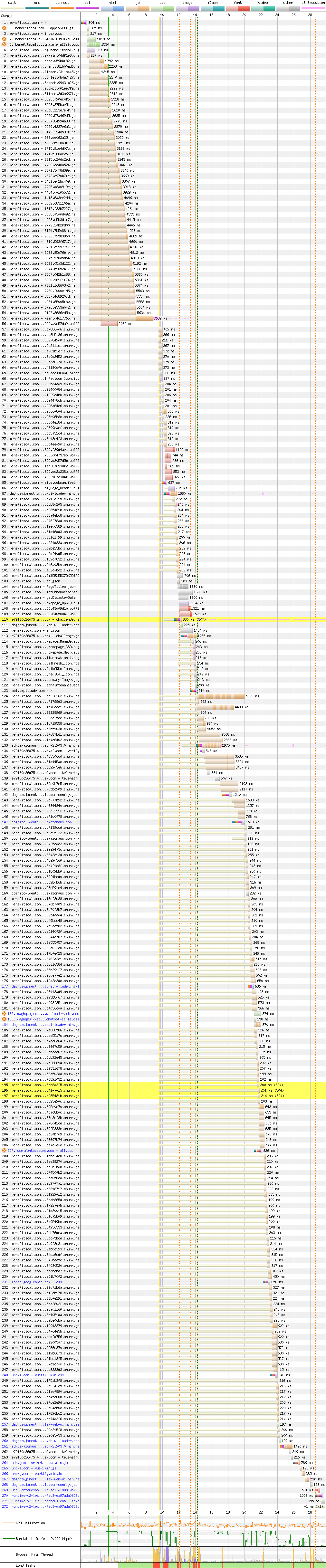Click the 'font' legend color bar
326x1568 pixels.
click(x=238, y=8)
